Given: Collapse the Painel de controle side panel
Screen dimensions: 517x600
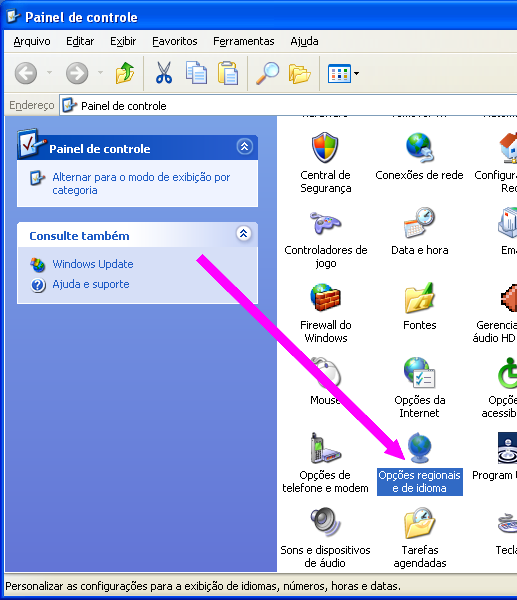Looking at the screenshot, I should point(245,146).
